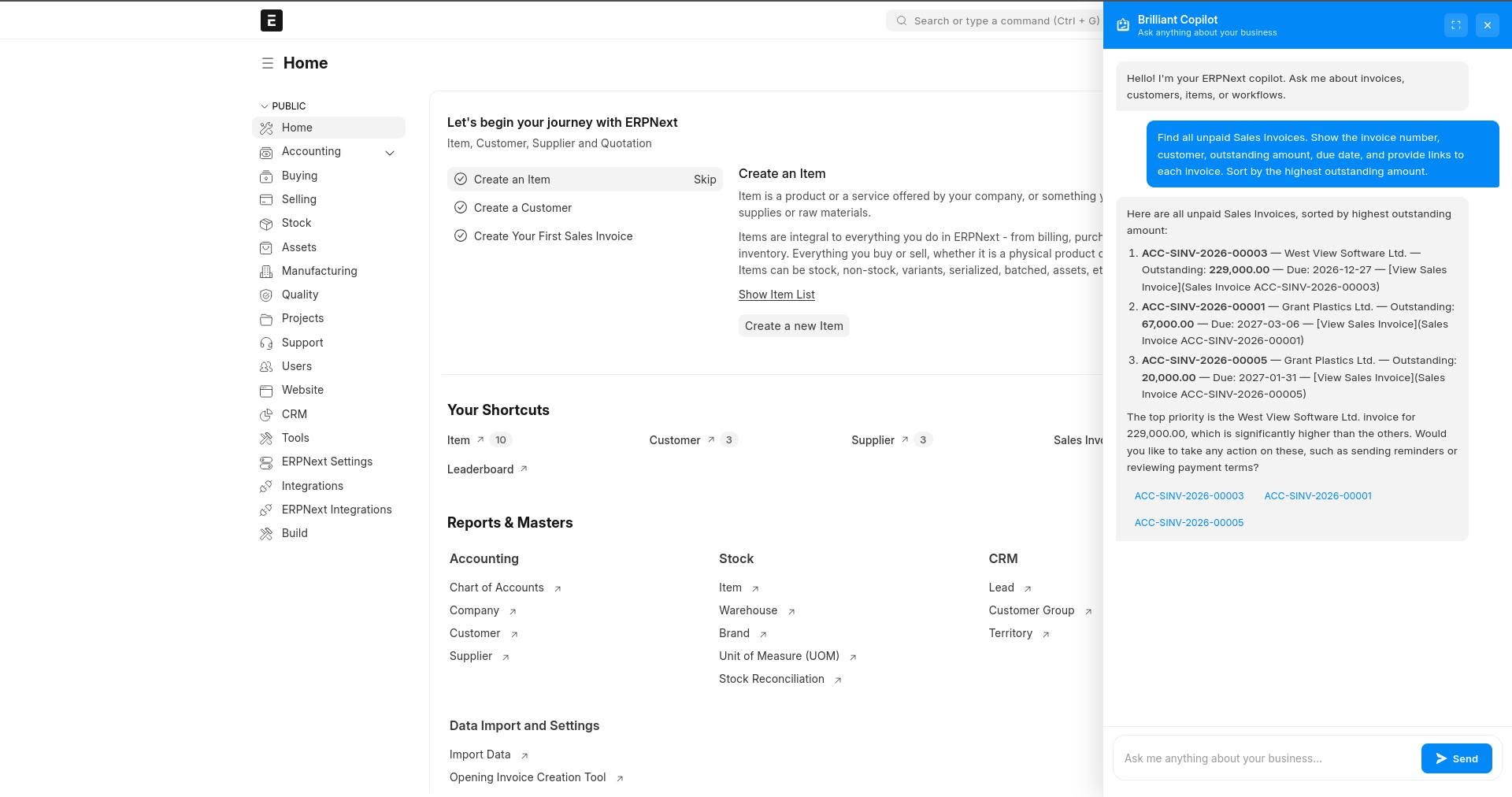Send the Copilot message
1512x797 pixels.
tap(1456, 758)
